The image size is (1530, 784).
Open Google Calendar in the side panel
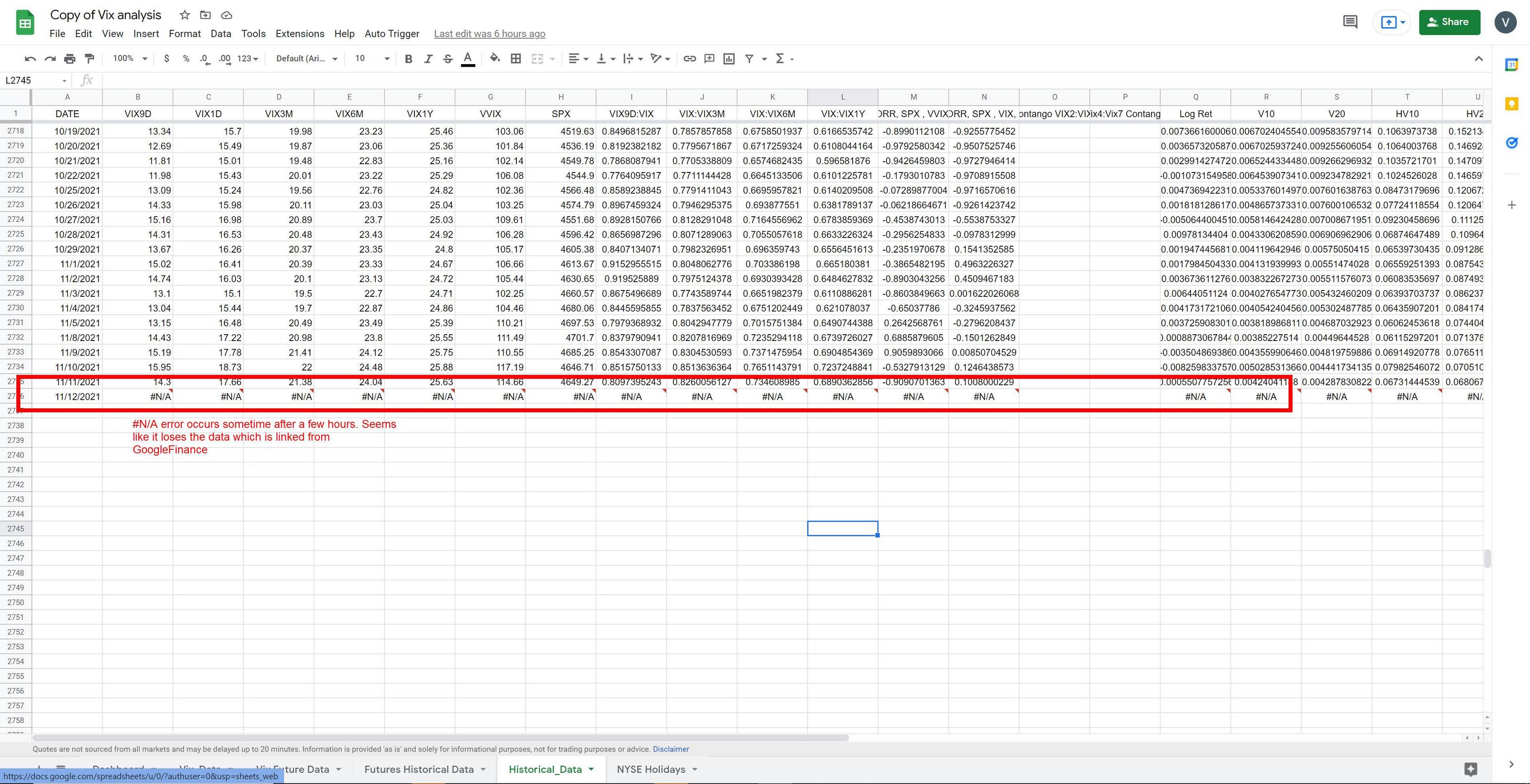pos(1512,65)
